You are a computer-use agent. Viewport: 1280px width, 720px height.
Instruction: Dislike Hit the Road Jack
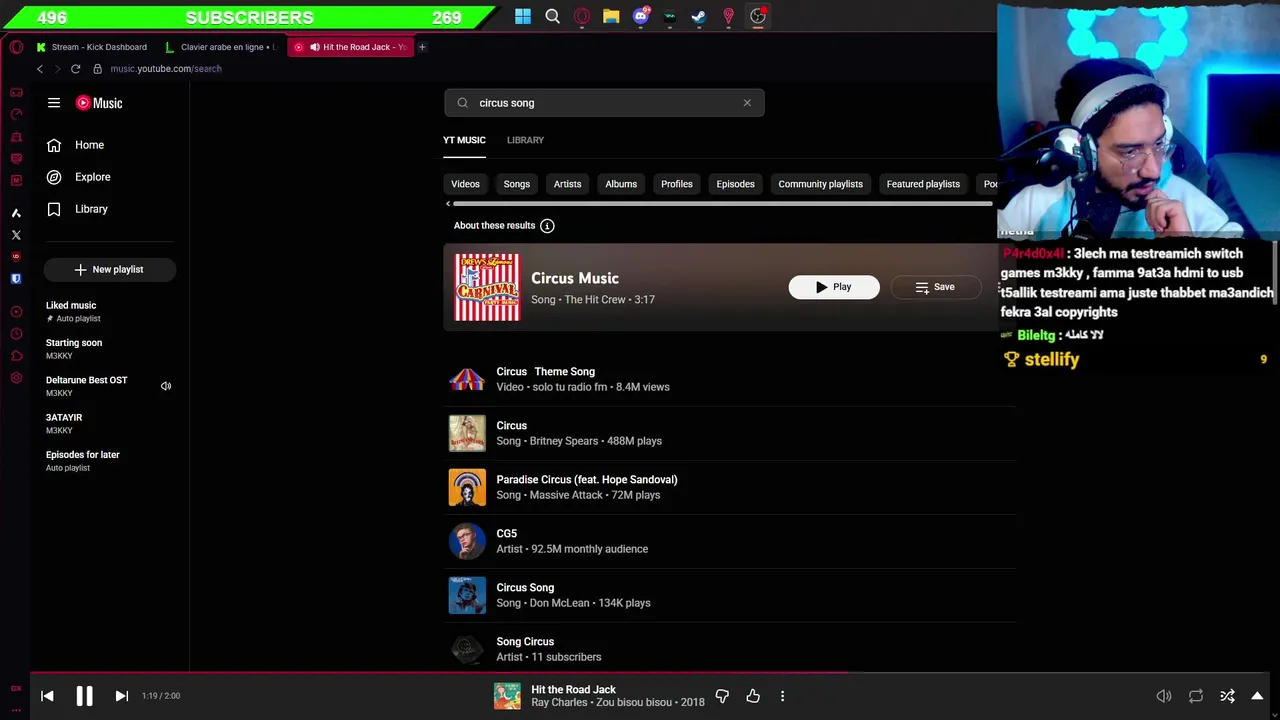click(x=722, y=696)
